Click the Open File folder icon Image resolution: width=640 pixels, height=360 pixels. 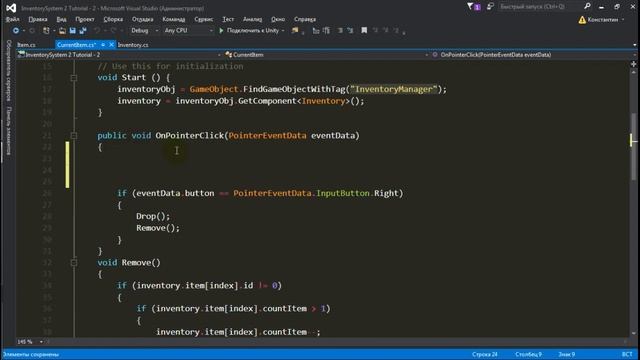(62, 31)
